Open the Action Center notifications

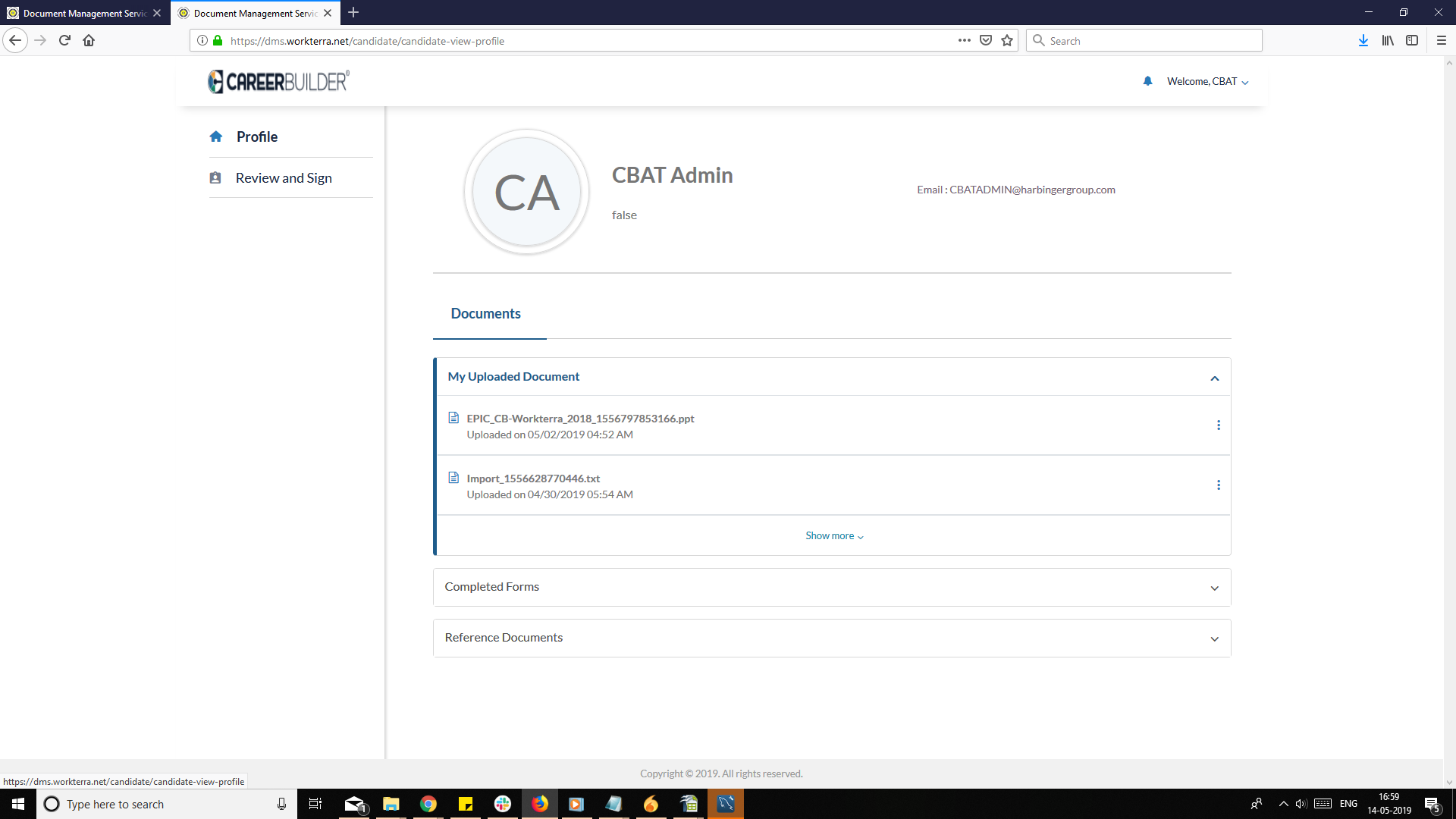1432,804
